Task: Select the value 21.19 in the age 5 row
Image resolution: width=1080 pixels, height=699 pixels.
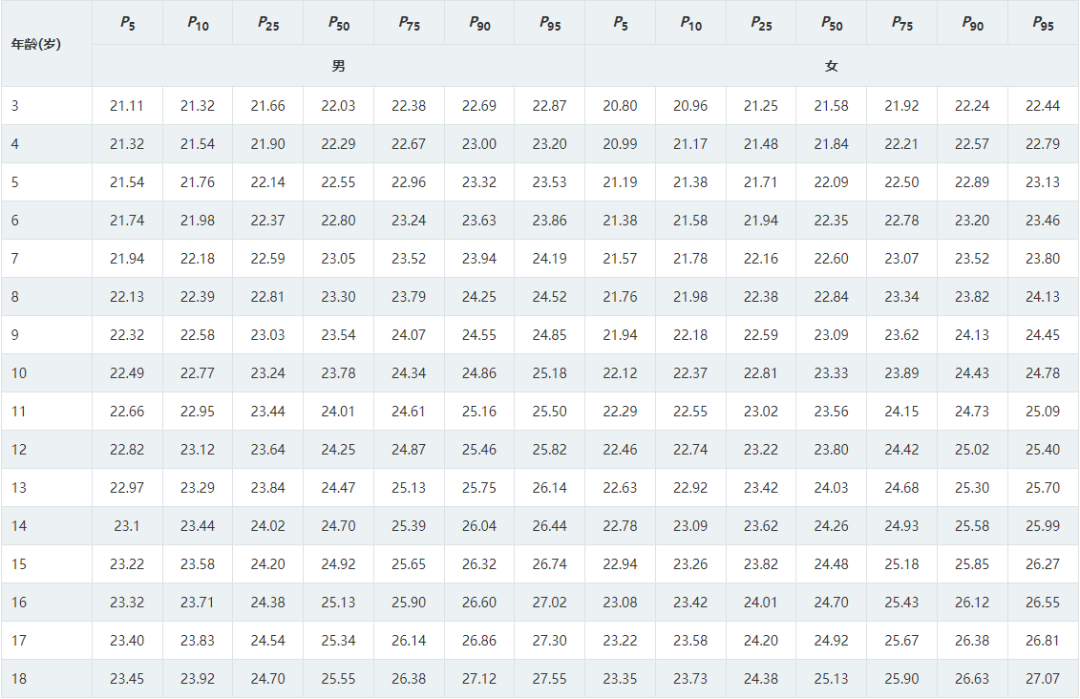Action: tap(620, 182)
